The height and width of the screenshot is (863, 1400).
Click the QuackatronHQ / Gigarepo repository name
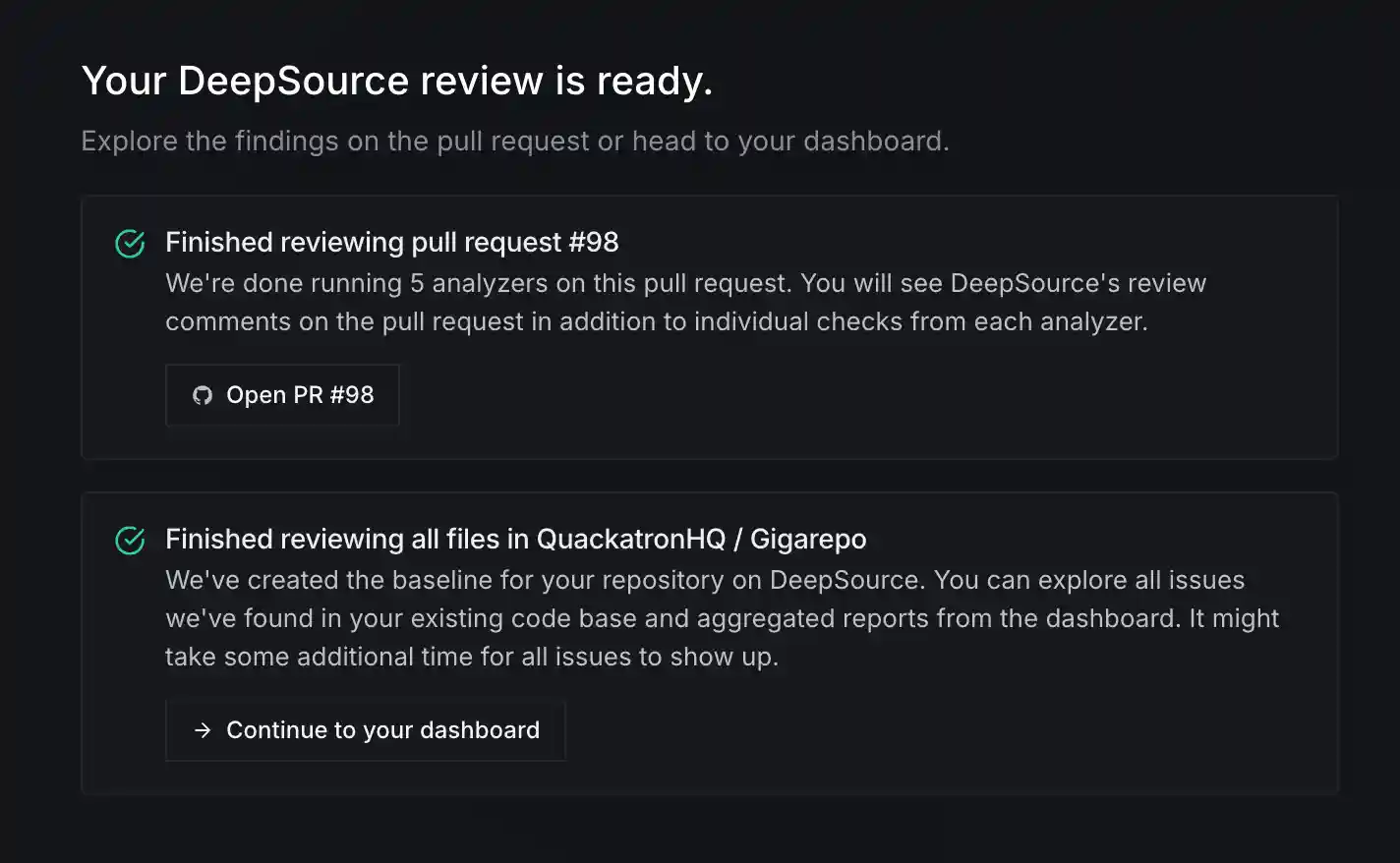701,539
